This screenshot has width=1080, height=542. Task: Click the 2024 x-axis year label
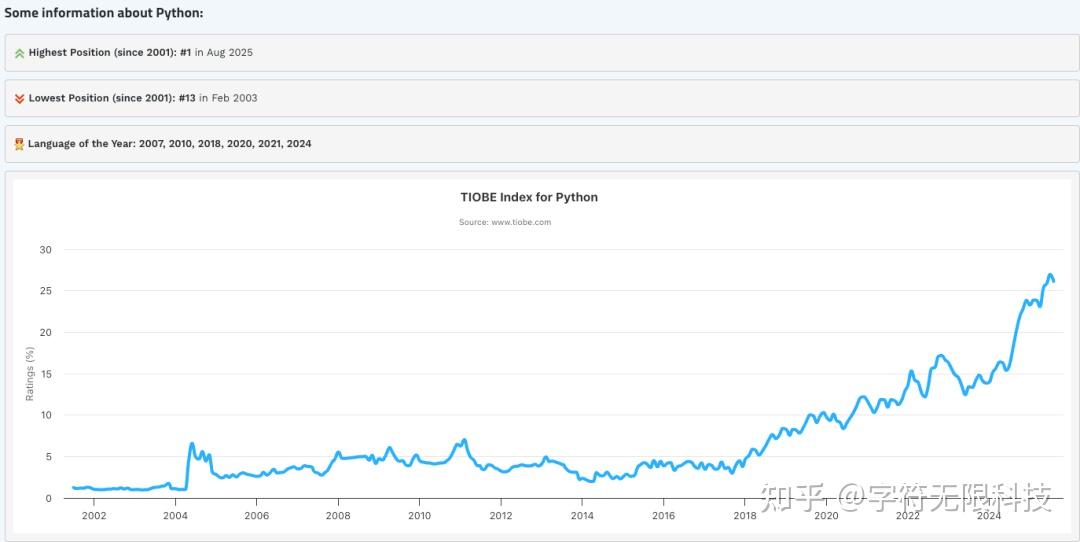click(989, 516)
